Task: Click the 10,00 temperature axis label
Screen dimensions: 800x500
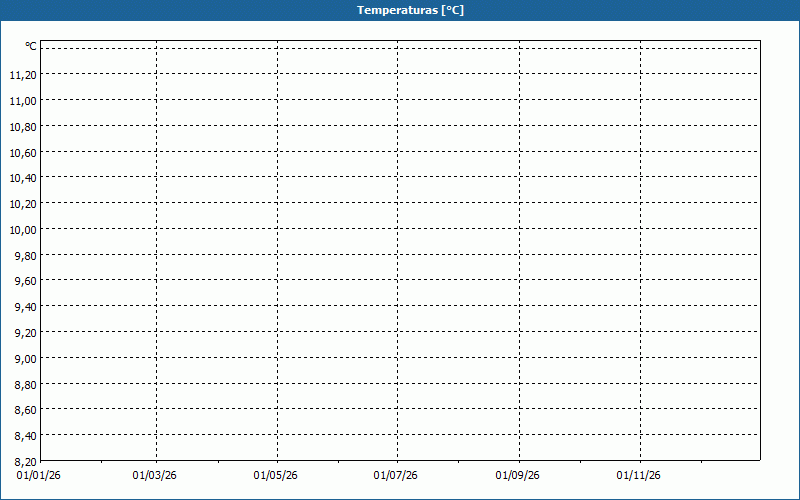Action: pos(23,230)
